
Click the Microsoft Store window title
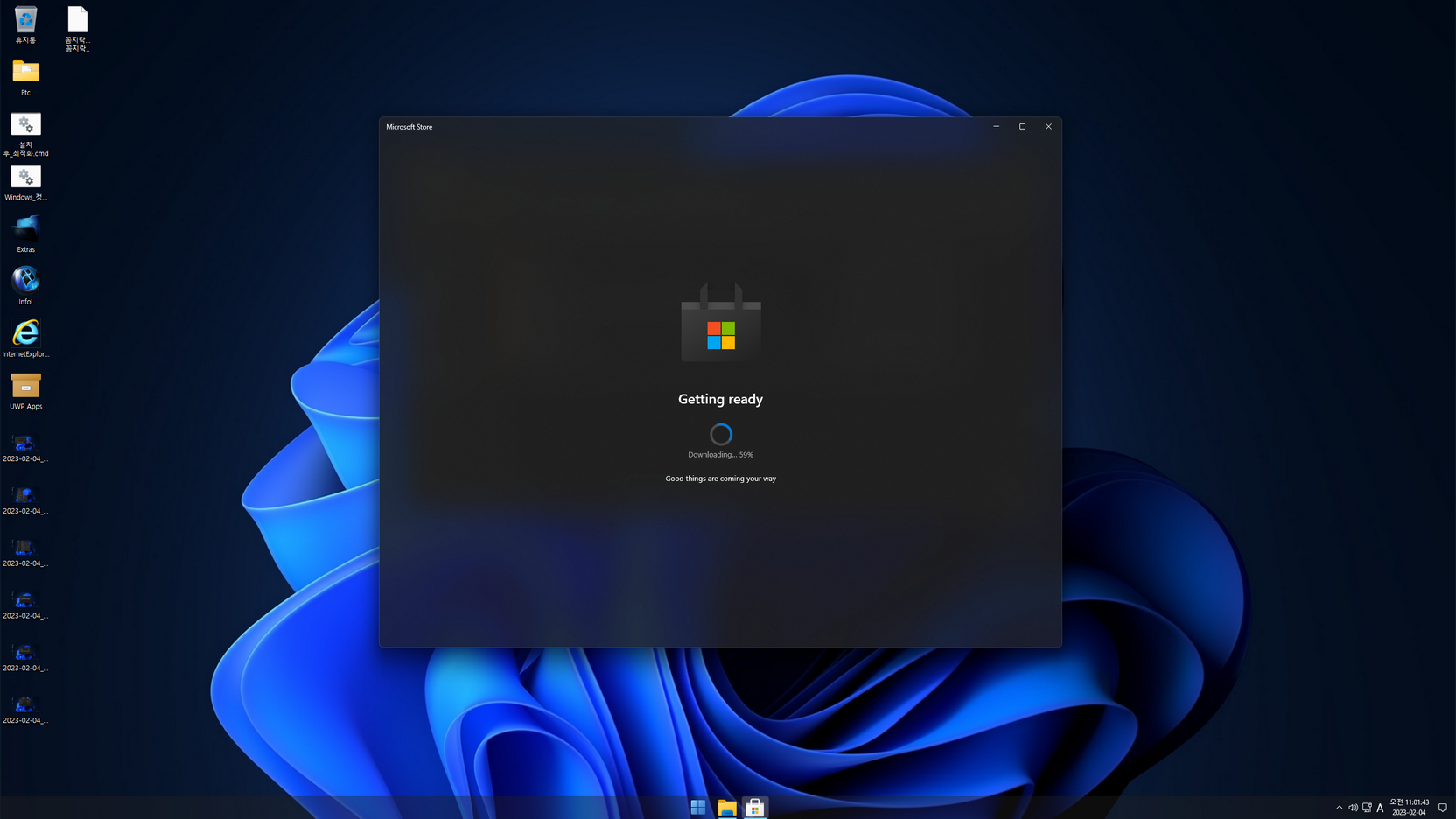click(x=409, y=127)
